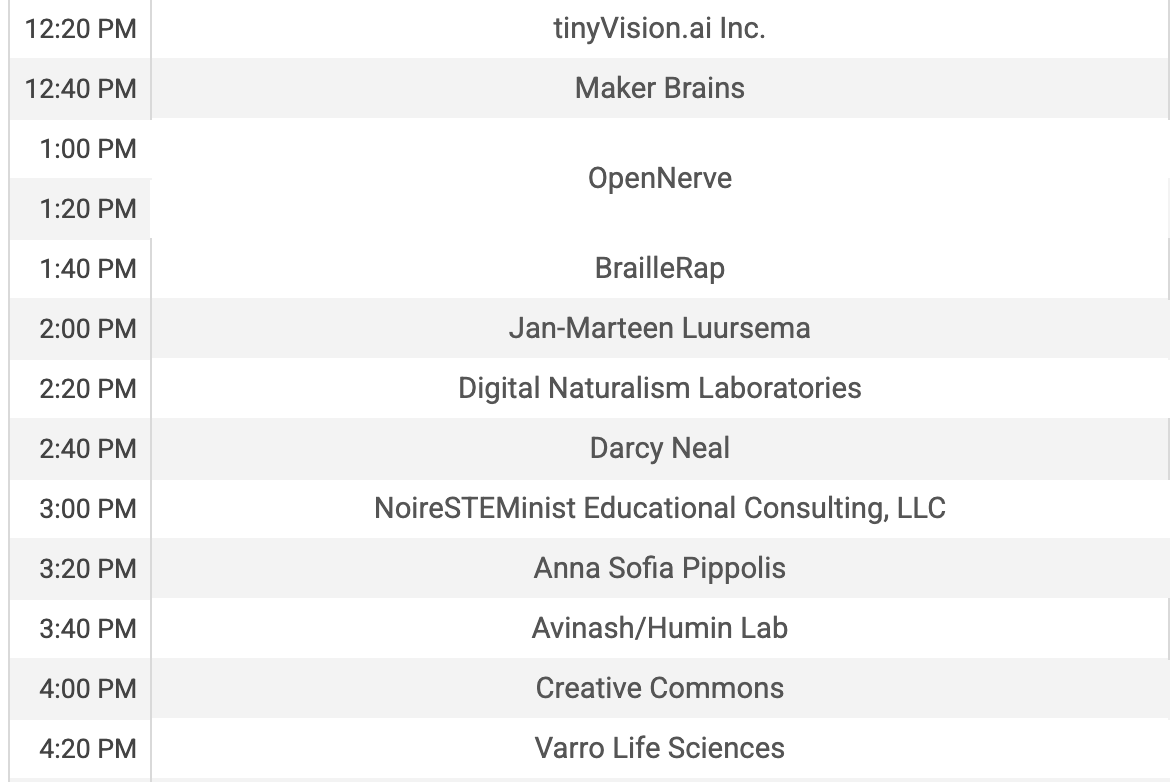
Task: Click the 1:00 PM time cell
Action: (x=88, y=149)
